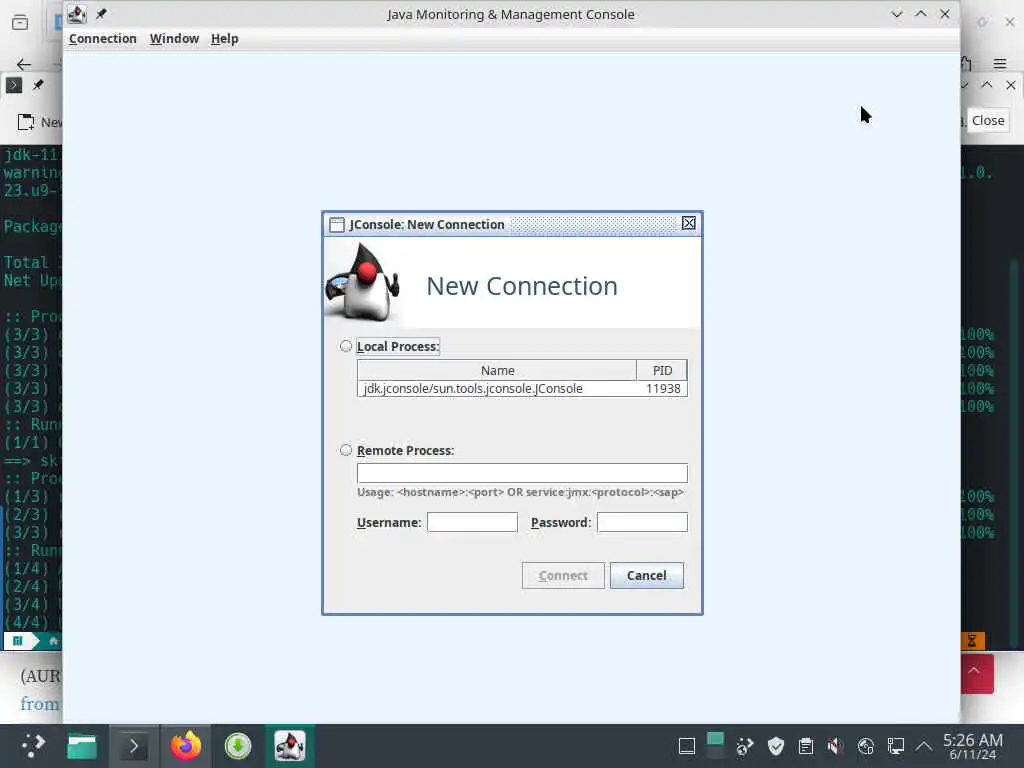Focus the Username input field
This screenshot has width=1024, height=768.
[472, 522]
